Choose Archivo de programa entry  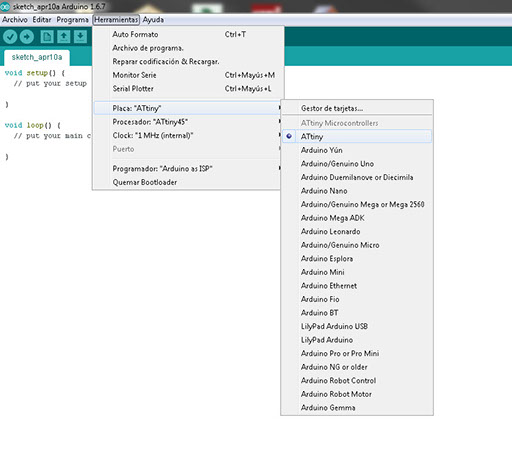click(188, 48)
